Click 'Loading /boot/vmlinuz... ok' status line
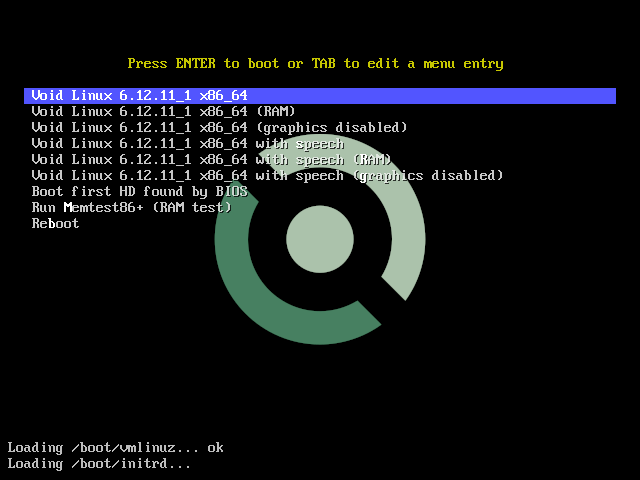 click(x=116, y=448)
